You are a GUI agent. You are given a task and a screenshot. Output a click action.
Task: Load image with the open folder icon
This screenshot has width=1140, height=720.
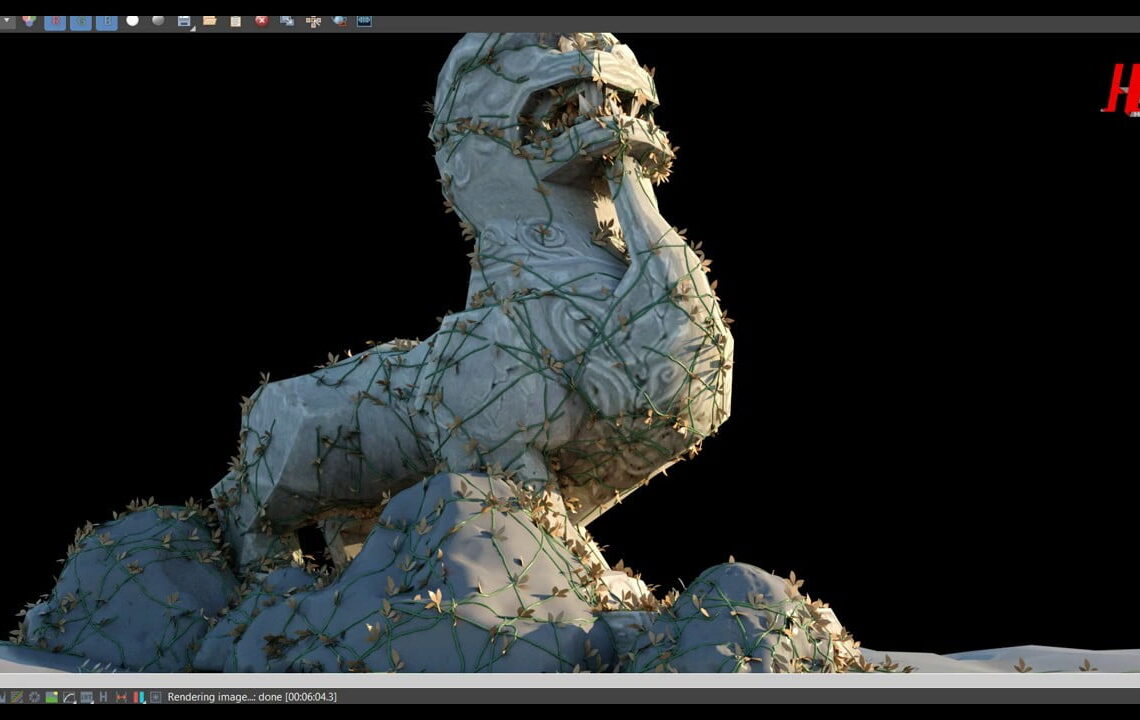click(x=210, y=20)
